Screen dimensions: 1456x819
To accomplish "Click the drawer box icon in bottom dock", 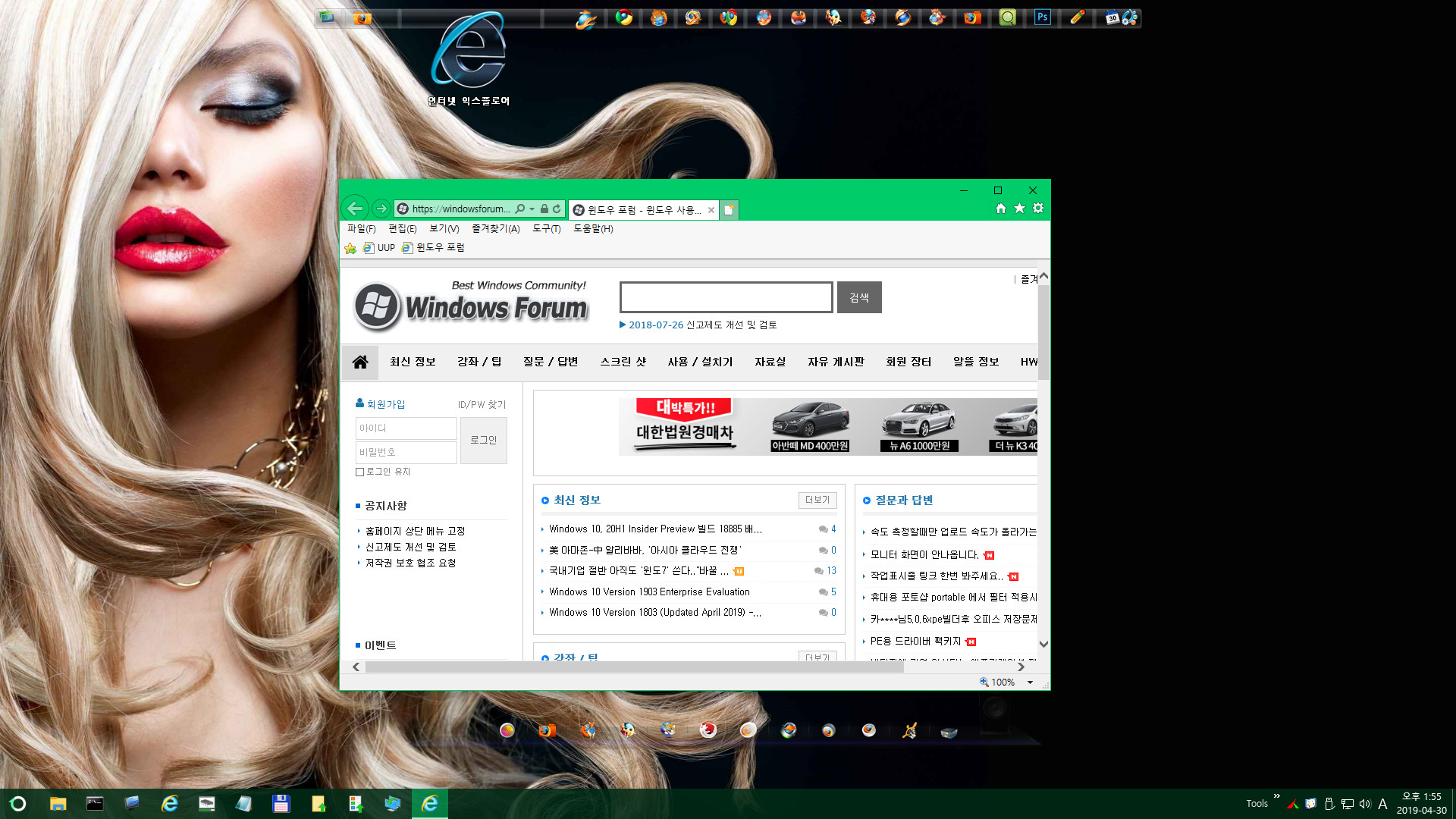I will point(949,731).
